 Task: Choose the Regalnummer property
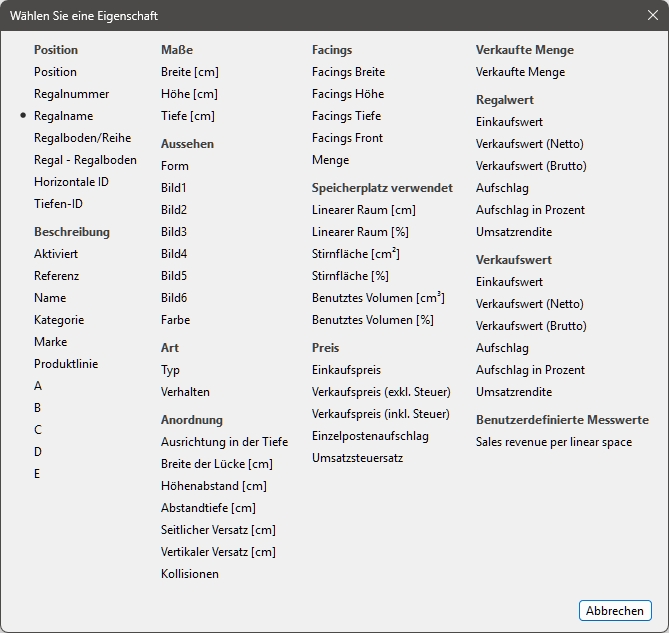[71, 94]
